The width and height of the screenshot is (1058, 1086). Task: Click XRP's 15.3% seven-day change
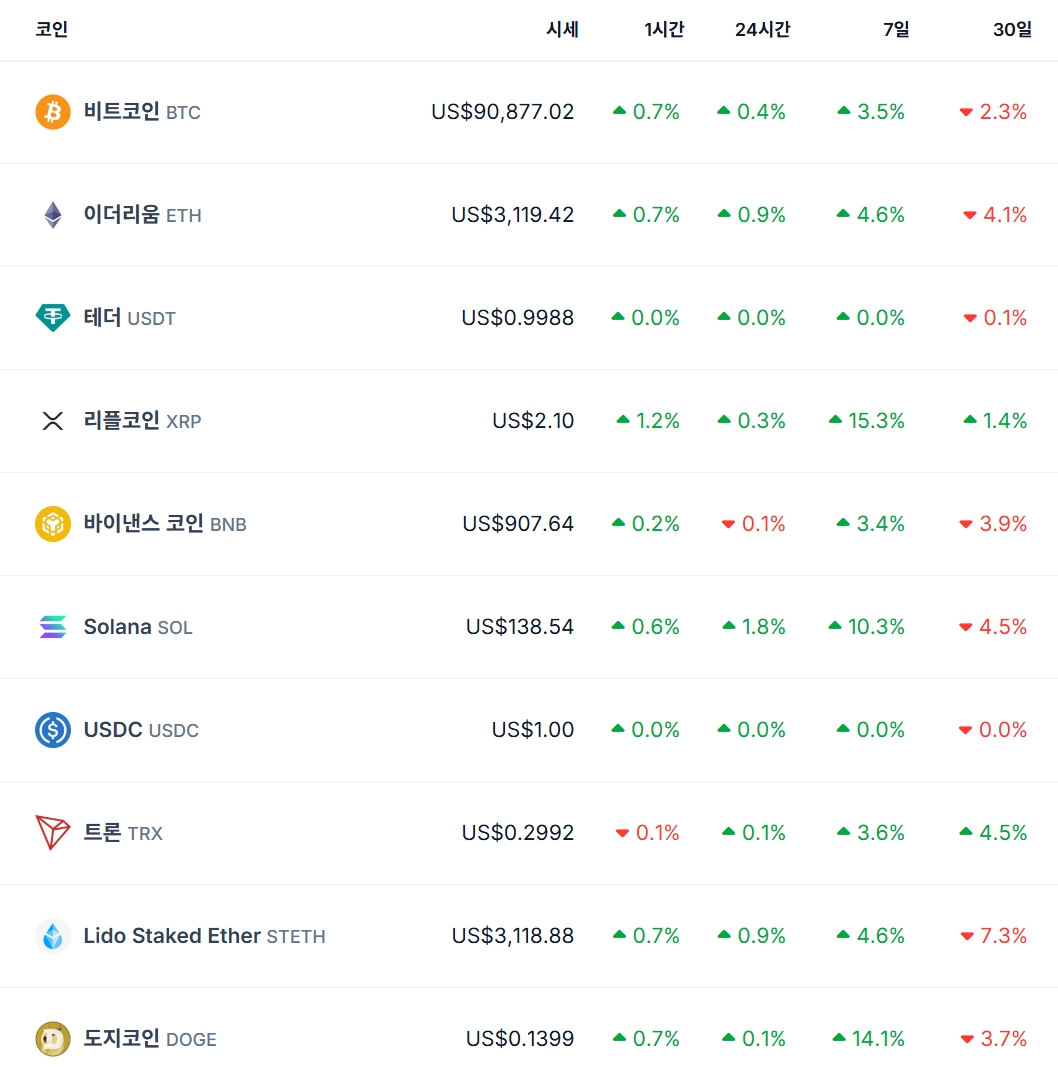point(876,421)
